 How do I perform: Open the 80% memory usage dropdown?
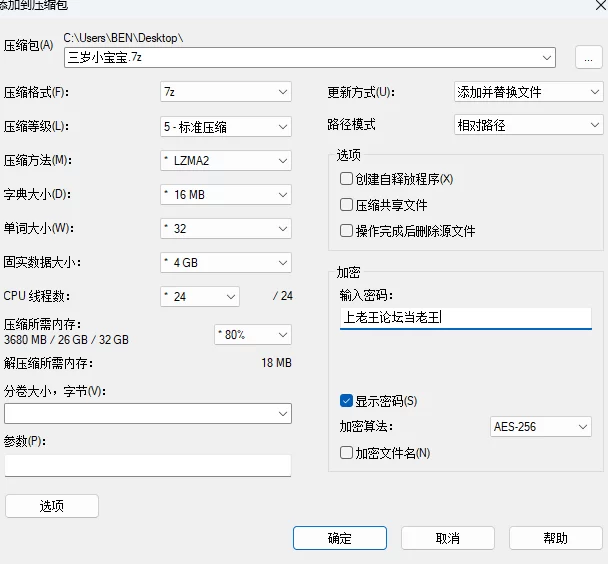pyautogui.click(x=253, y=334)
